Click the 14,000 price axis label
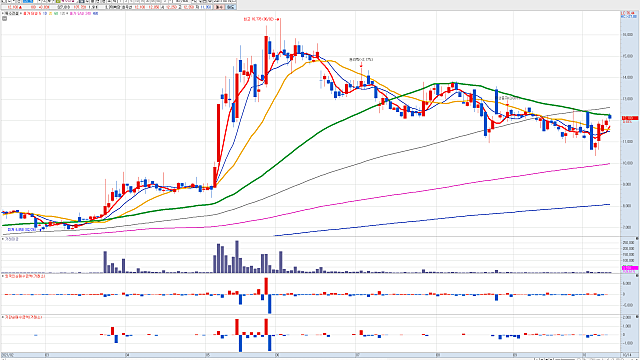This screenshot has width=640, height=360. tap(627, 78)
